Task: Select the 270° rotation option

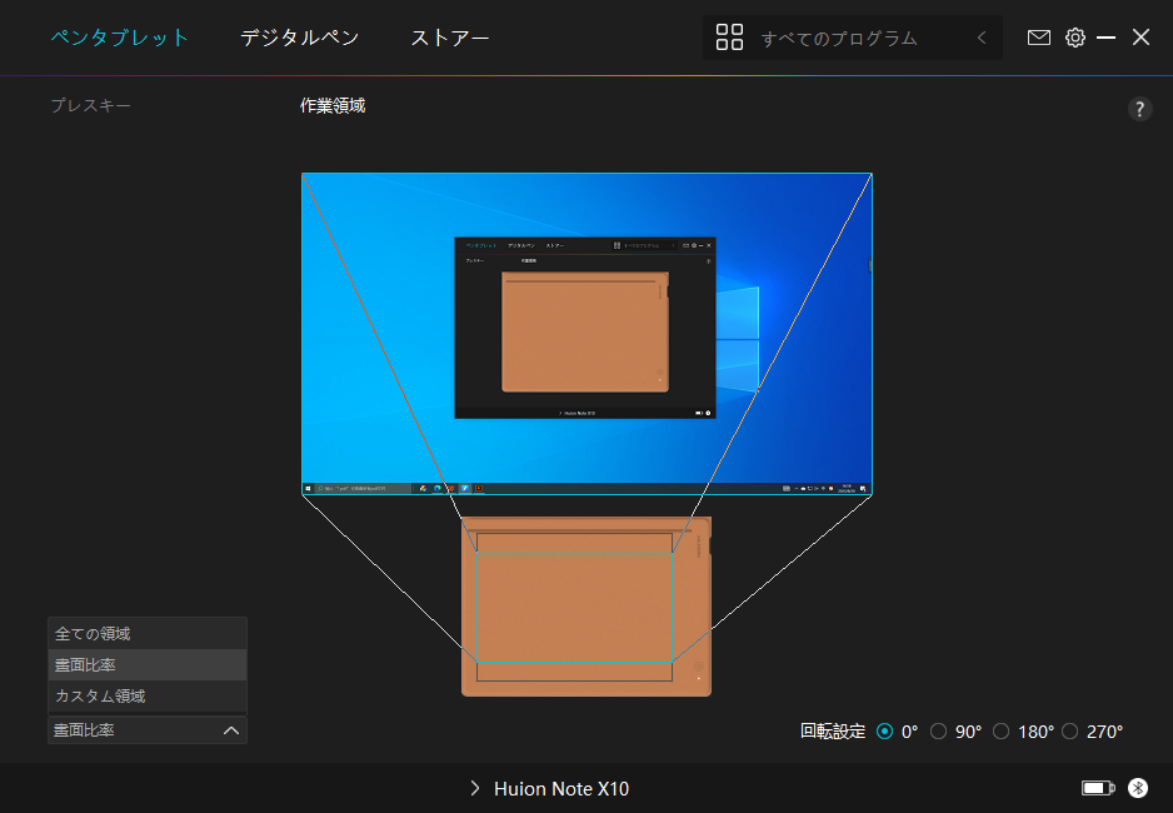Action: point(1070,731)
